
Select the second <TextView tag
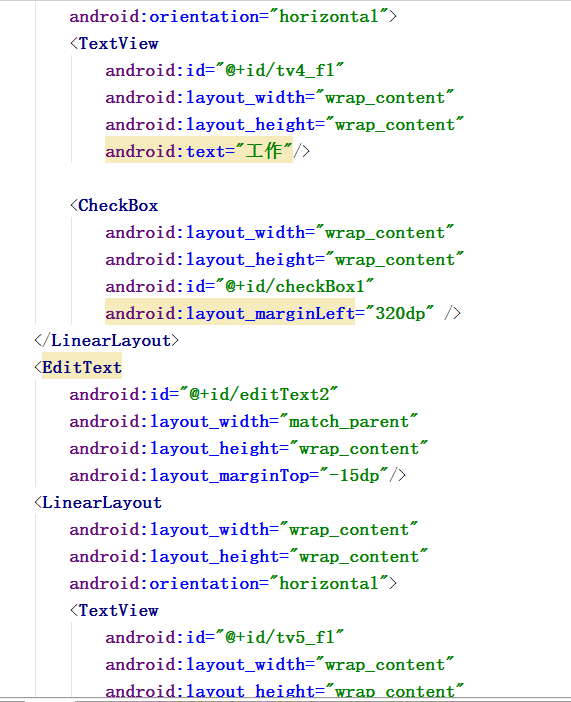pyautogui.click(x=114, y=611)
